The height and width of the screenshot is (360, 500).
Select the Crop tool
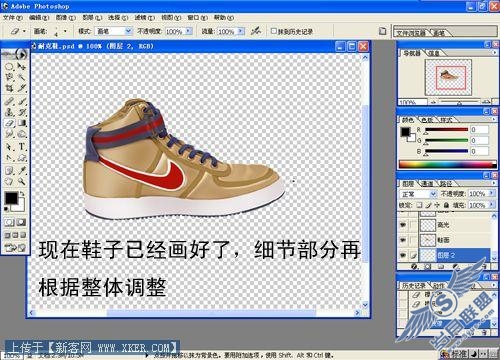click(9, 88)
